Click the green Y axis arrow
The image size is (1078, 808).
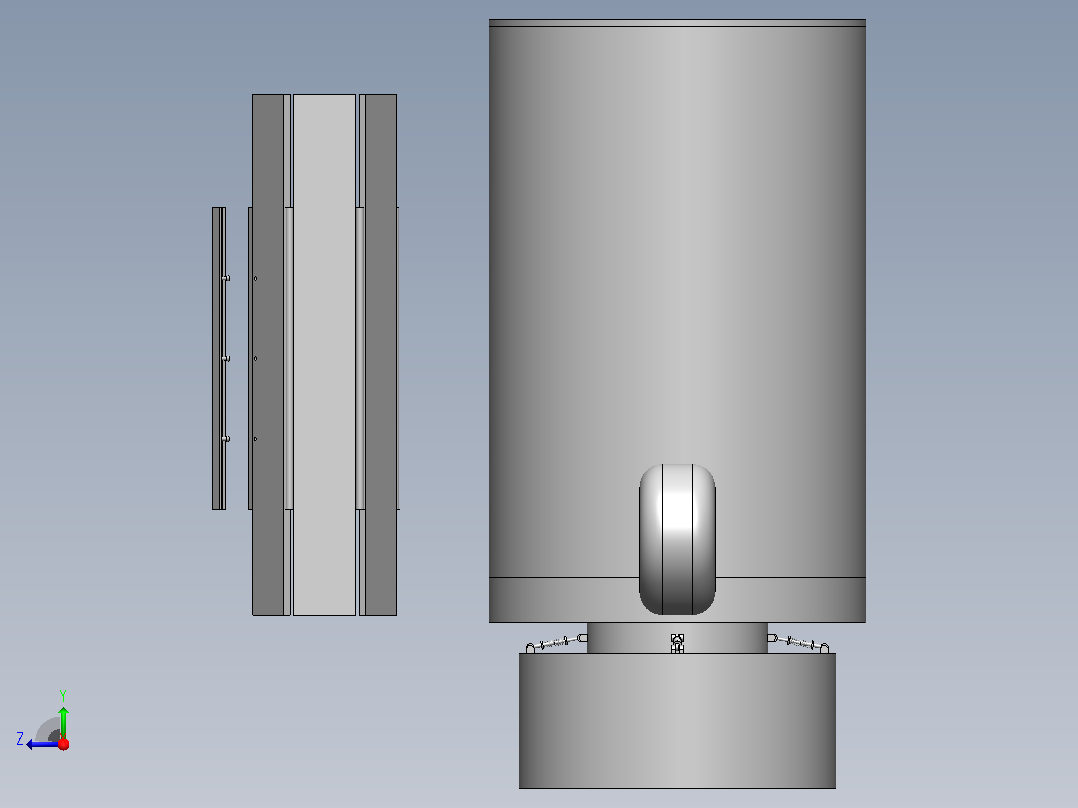pos(63,722)
